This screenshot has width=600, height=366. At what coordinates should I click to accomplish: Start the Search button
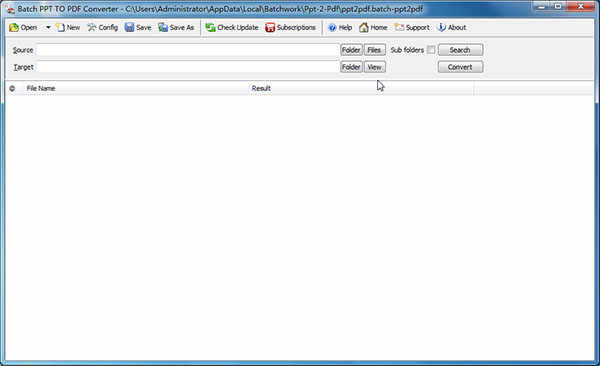pos(460,50)
